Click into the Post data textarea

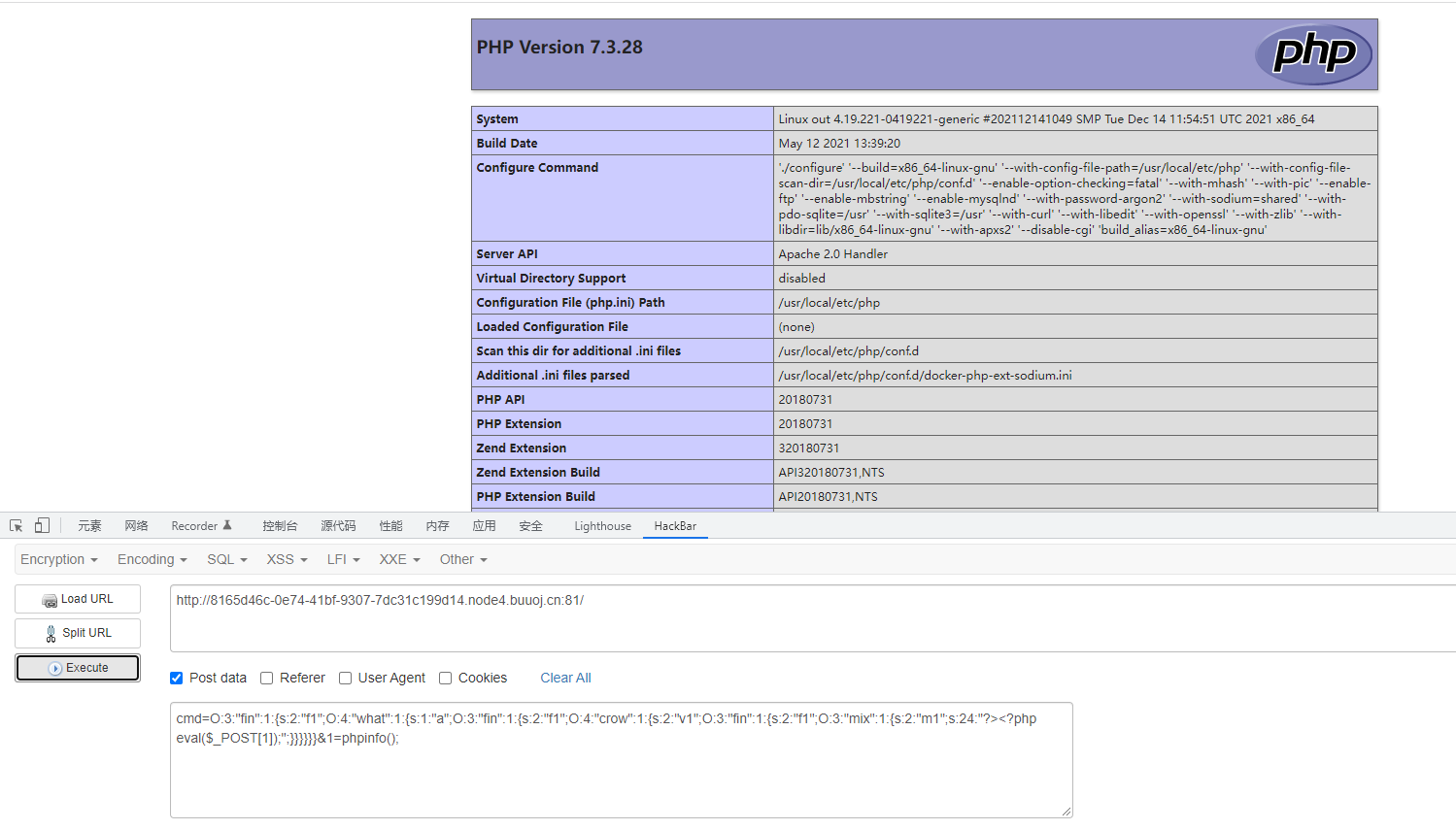pos(622,760)
